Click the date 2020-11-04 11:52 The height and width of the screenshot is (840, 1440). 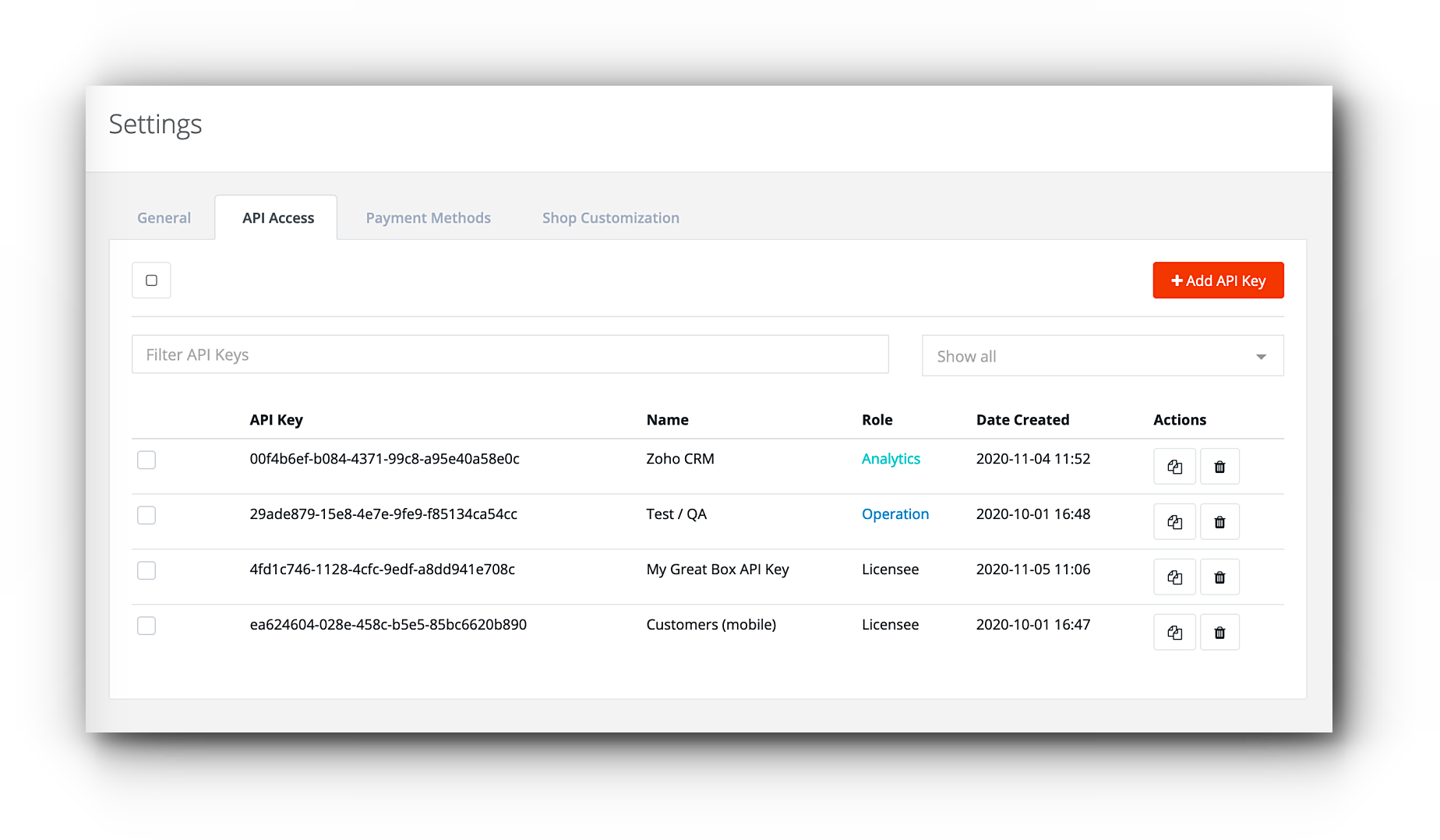pos(1033,459)
